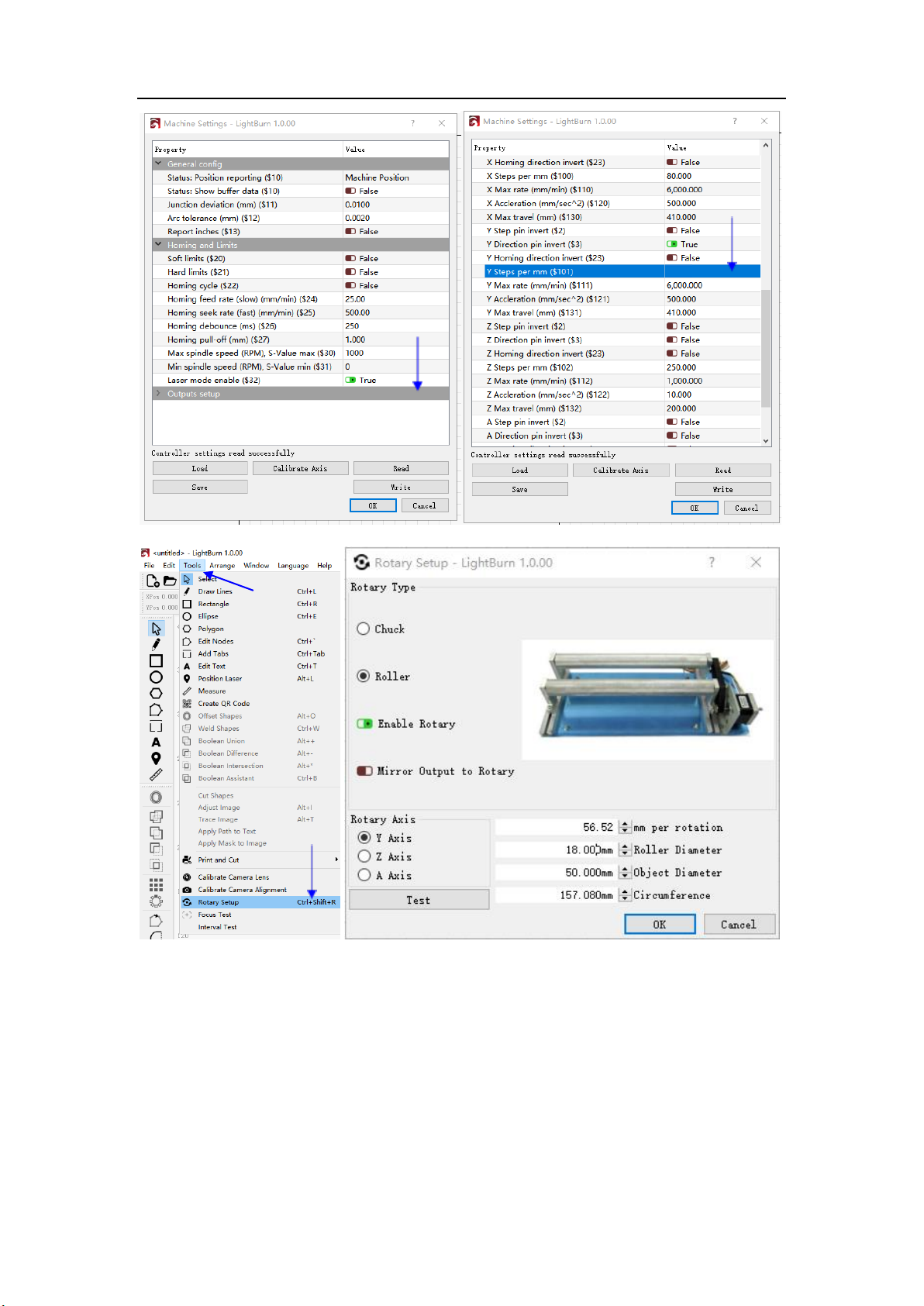Select the Roller rotary type
The image size is (924, 1306).
(x=363, y=676)
